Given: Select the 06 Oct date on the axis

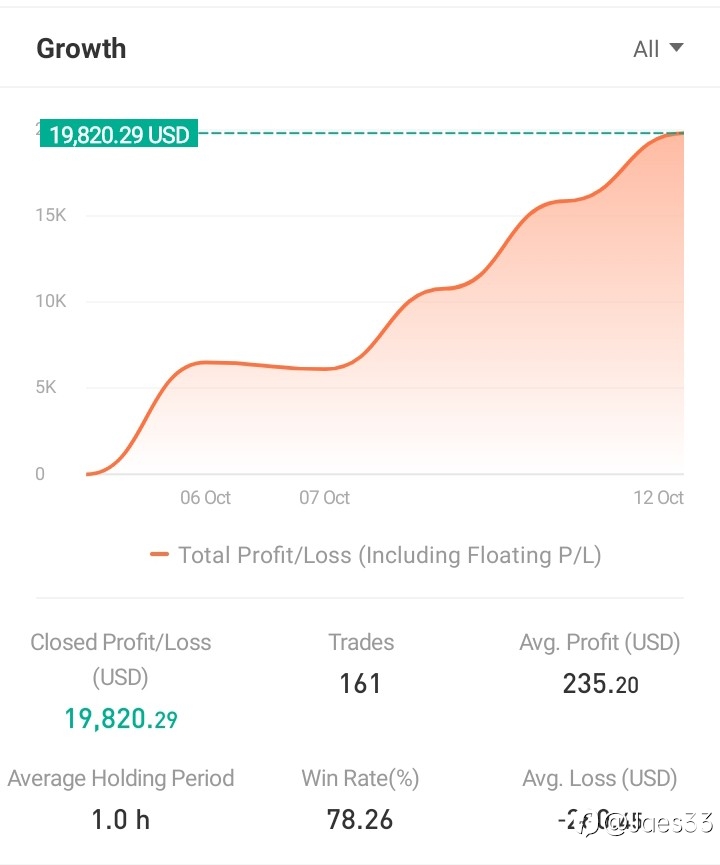Looking at the screenshot, I should click(205, 498).
